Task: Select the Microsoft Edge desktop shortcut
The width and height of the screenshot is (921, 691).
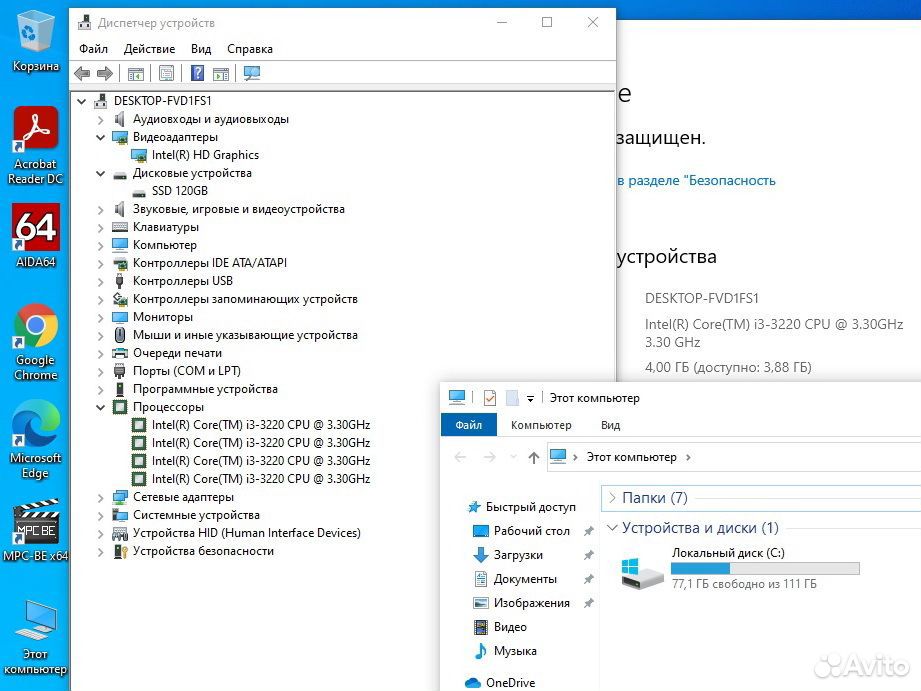Action: tap(35, 440)
